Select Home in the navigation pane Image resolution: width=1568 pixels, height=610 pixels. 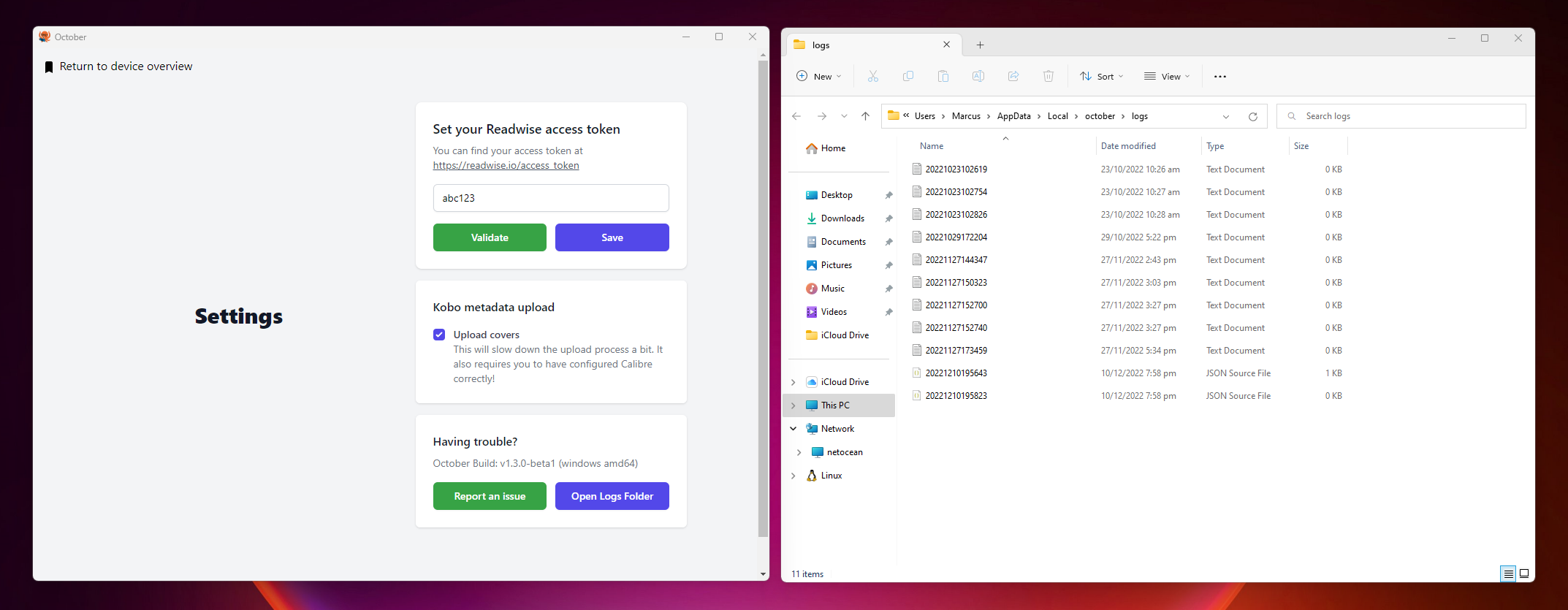(833, 148)
